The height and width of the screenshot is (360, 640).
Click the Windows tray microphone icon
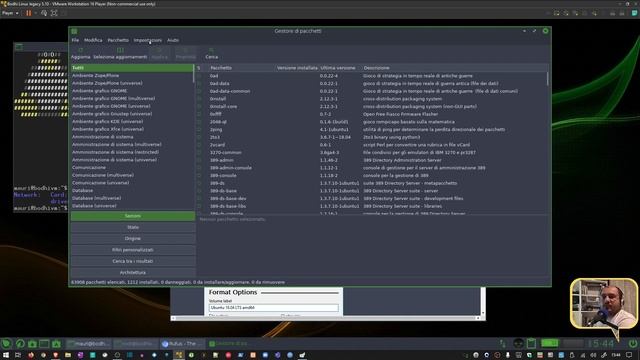point(507,355)
